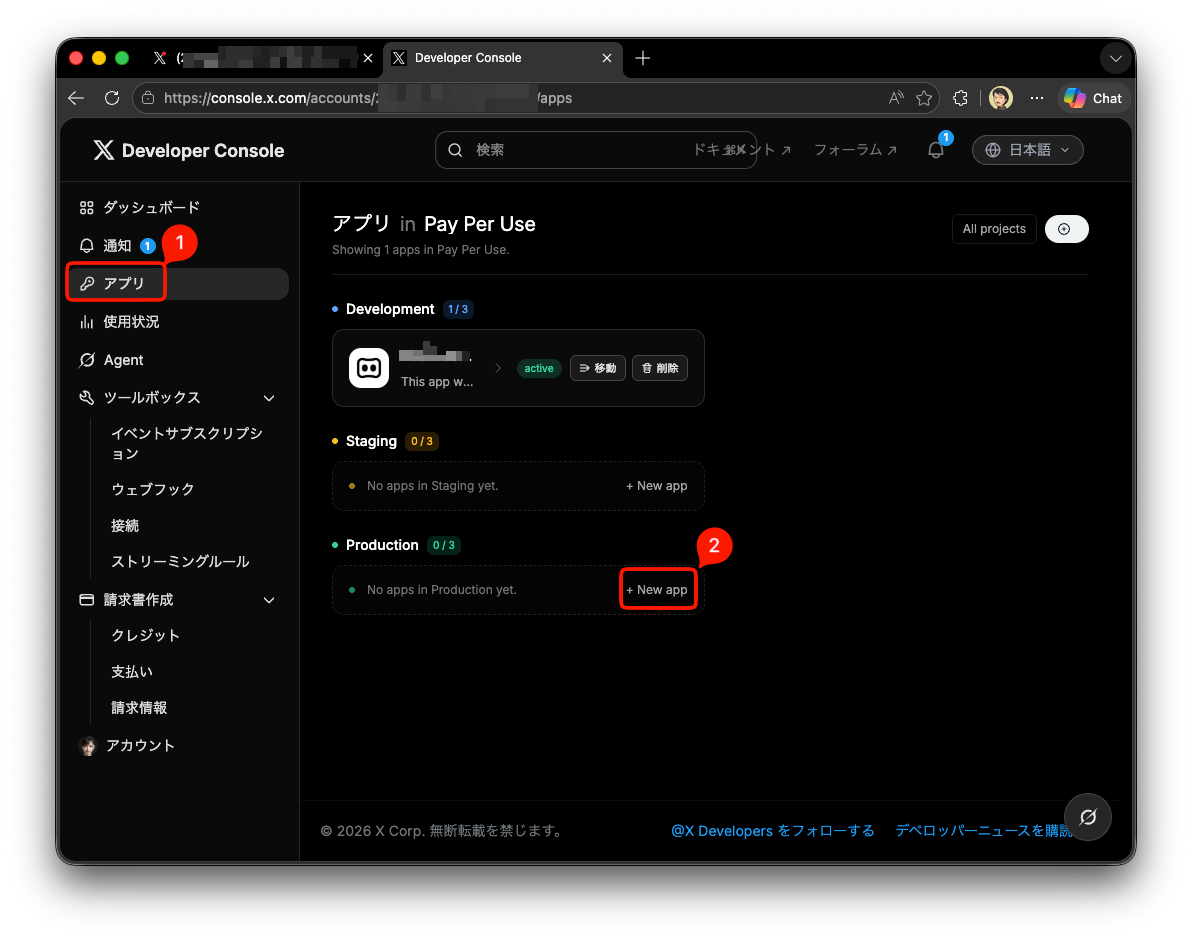This screenshot has width=1192, height=939.
Task: Click the 検索 search input
Action: [596, 150]
